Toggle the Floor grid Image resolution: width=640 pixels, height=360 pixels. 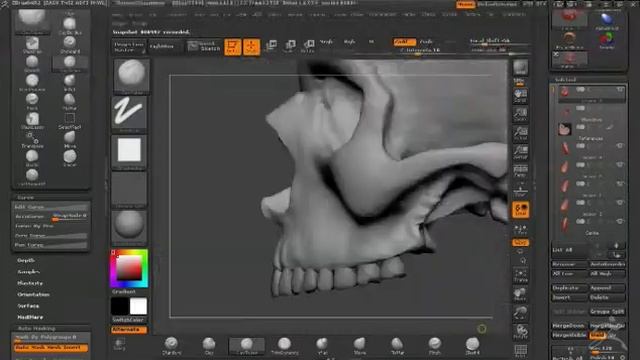(520, 190)
